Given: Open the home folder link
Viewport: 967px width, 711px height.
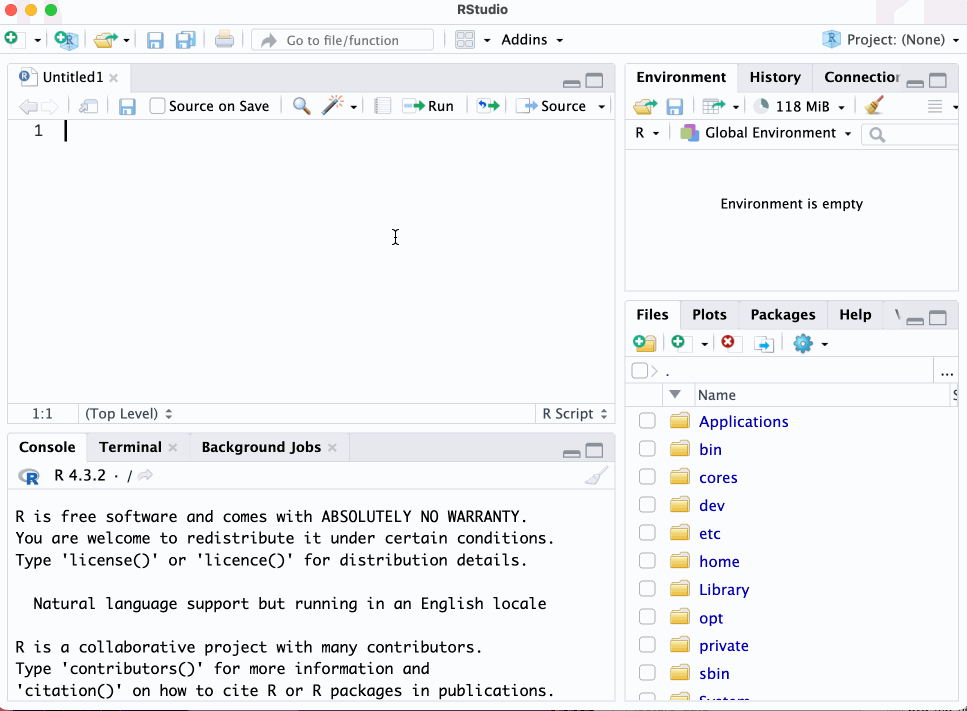Looking at the screenshot, I should point(719,561).
